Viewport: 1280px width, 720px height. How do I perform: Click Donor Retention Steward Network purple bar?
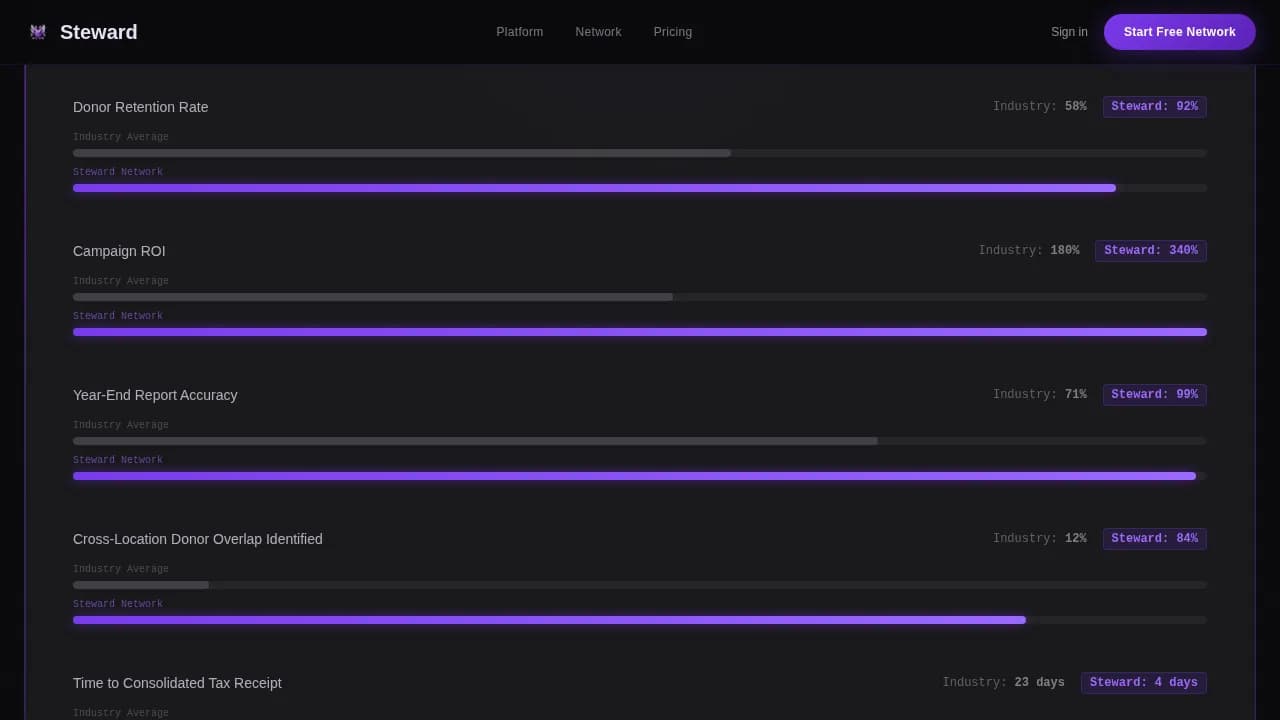[594, 188]
